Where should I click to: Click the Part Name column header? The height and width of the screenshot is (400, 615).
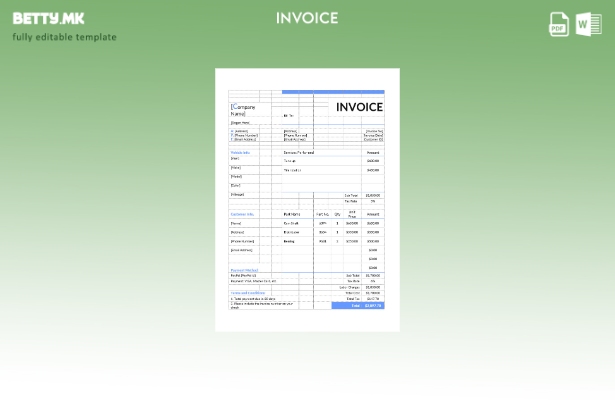point(292,214)
